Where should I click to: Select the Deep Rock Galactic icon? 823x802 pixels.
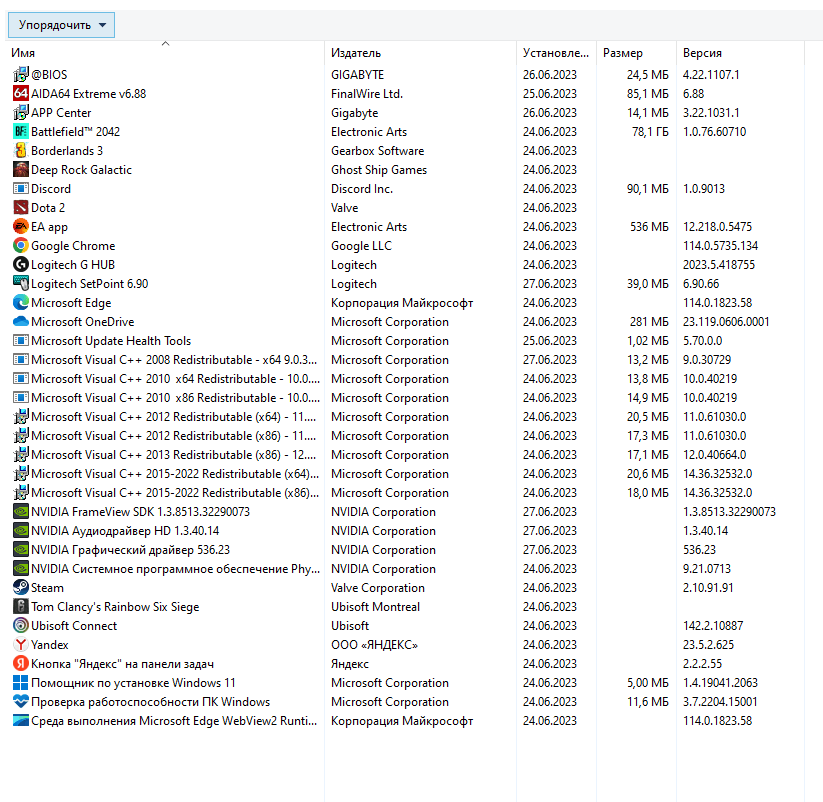20,170
